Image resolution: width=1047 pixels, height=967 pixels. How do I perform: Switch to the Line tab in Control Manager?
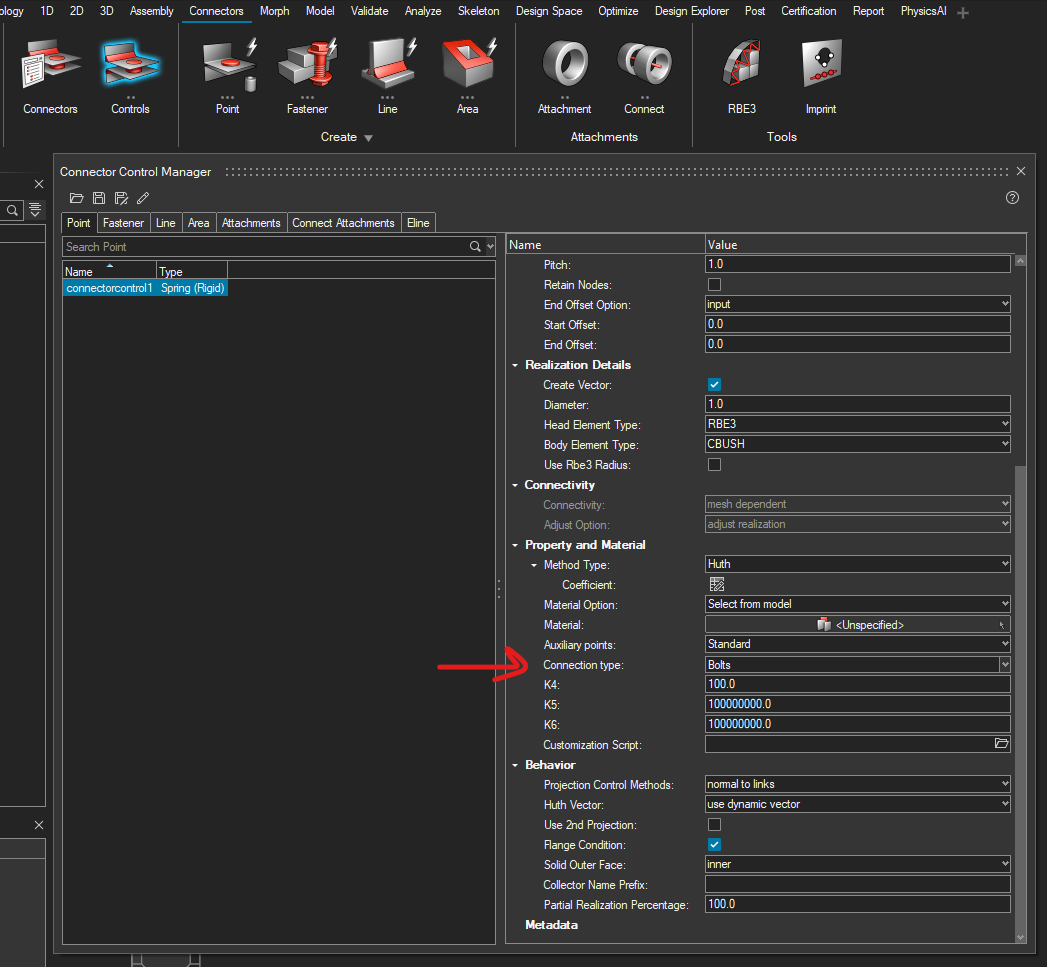[166, 223]
